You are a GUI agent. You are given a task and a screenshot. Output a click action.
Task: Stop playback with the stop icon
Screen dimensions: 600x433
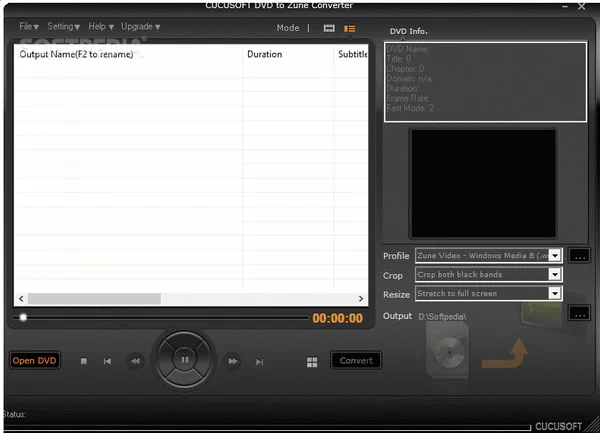click(84, 361)
